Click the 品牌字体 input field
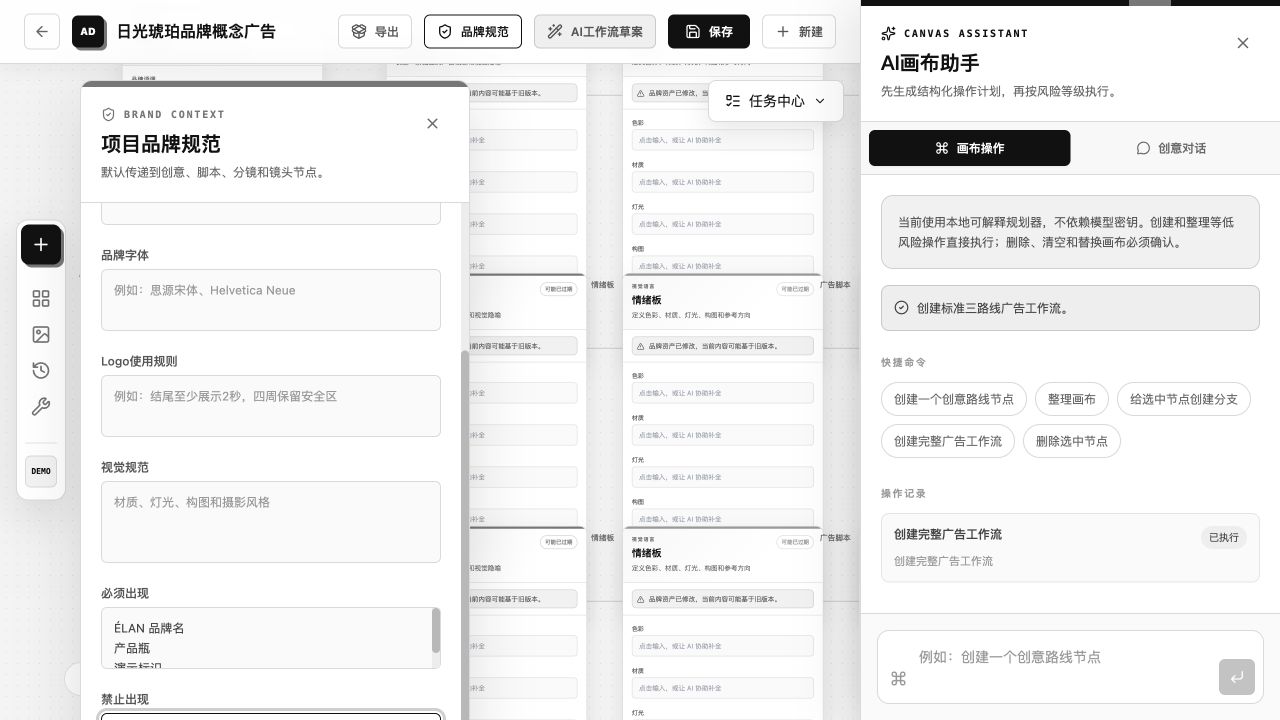This screenshot has height=720, width=1280. 271,300
